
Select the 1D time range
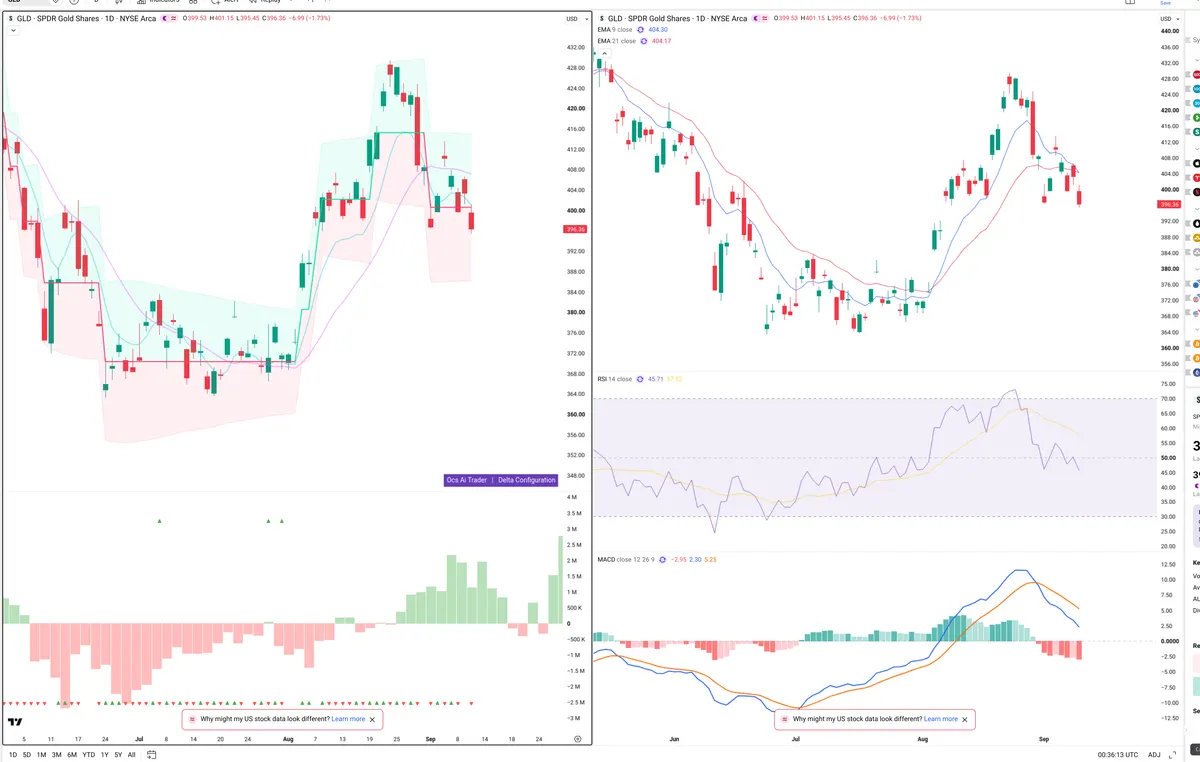[13, 755]
